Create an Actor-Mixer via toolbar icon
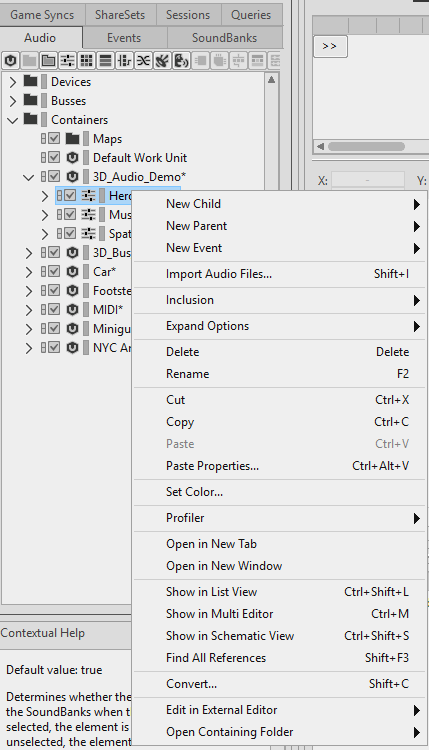This screenshot has height=750, width=429. point(67,61)
